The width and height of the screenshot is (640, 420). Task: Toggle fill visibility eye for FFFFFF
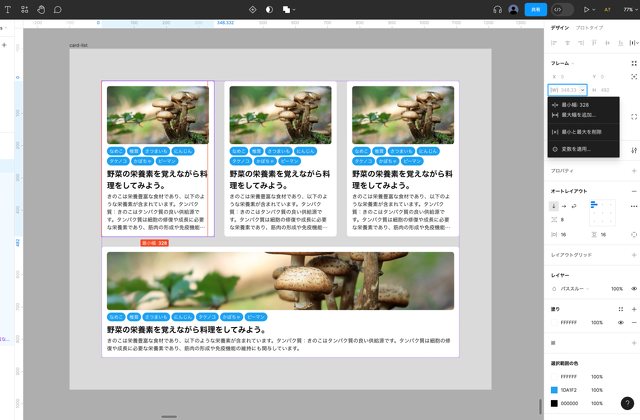pyautogui.click(x=621, y=323)
